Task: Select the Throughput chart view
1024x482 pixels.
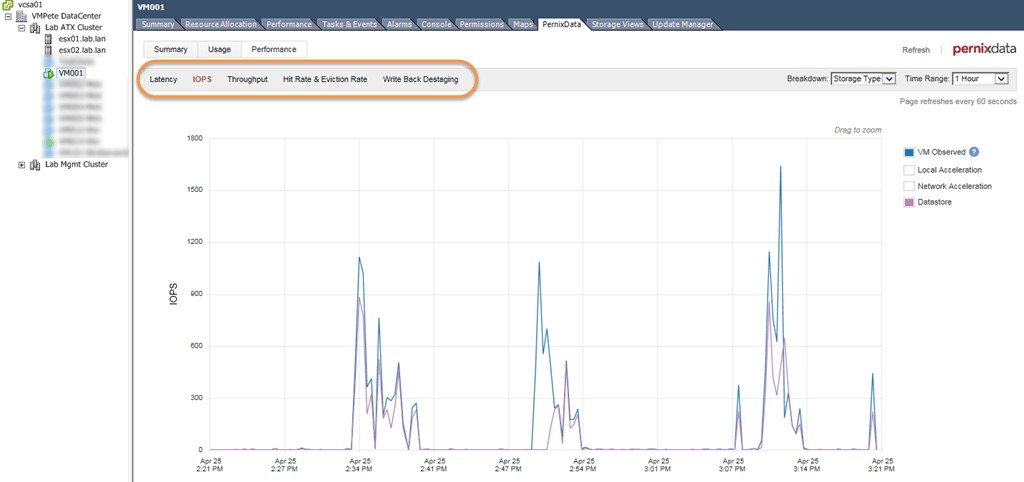Action: (248, 79)
